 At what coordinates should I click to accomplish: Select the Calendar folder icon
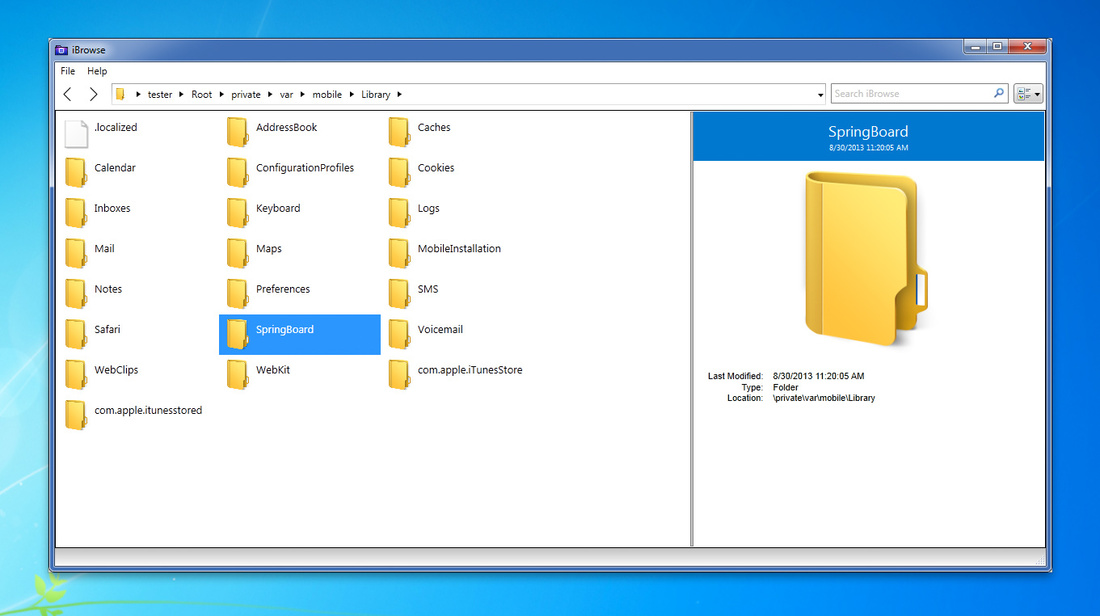(76, 173)
